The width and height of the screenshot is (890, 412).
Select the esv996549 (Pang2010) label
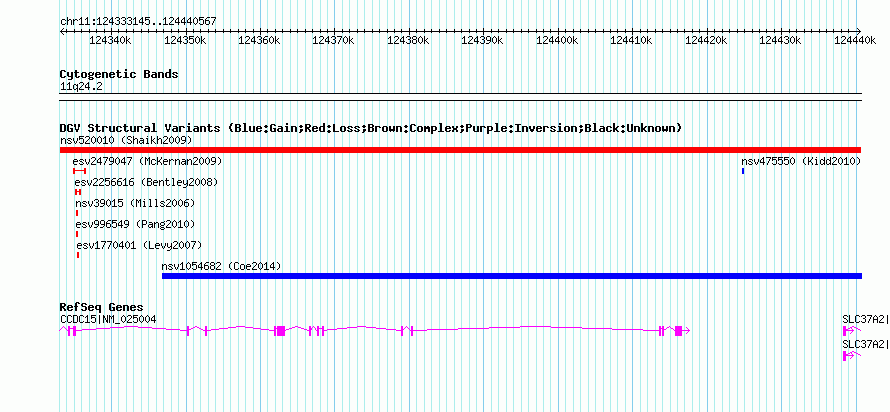click(x=135, y=224)
